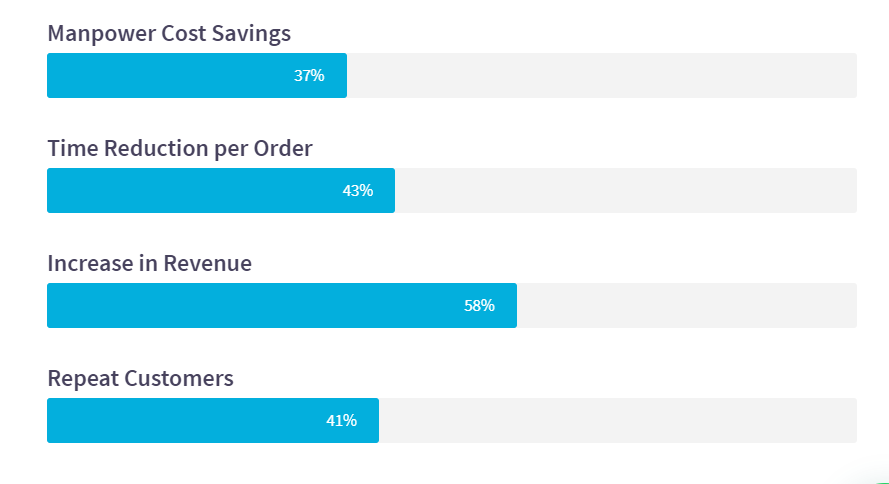Click the 58% value label
This screenshot has height=484, width=889.
pyautogui.click(x=479, y=305)
